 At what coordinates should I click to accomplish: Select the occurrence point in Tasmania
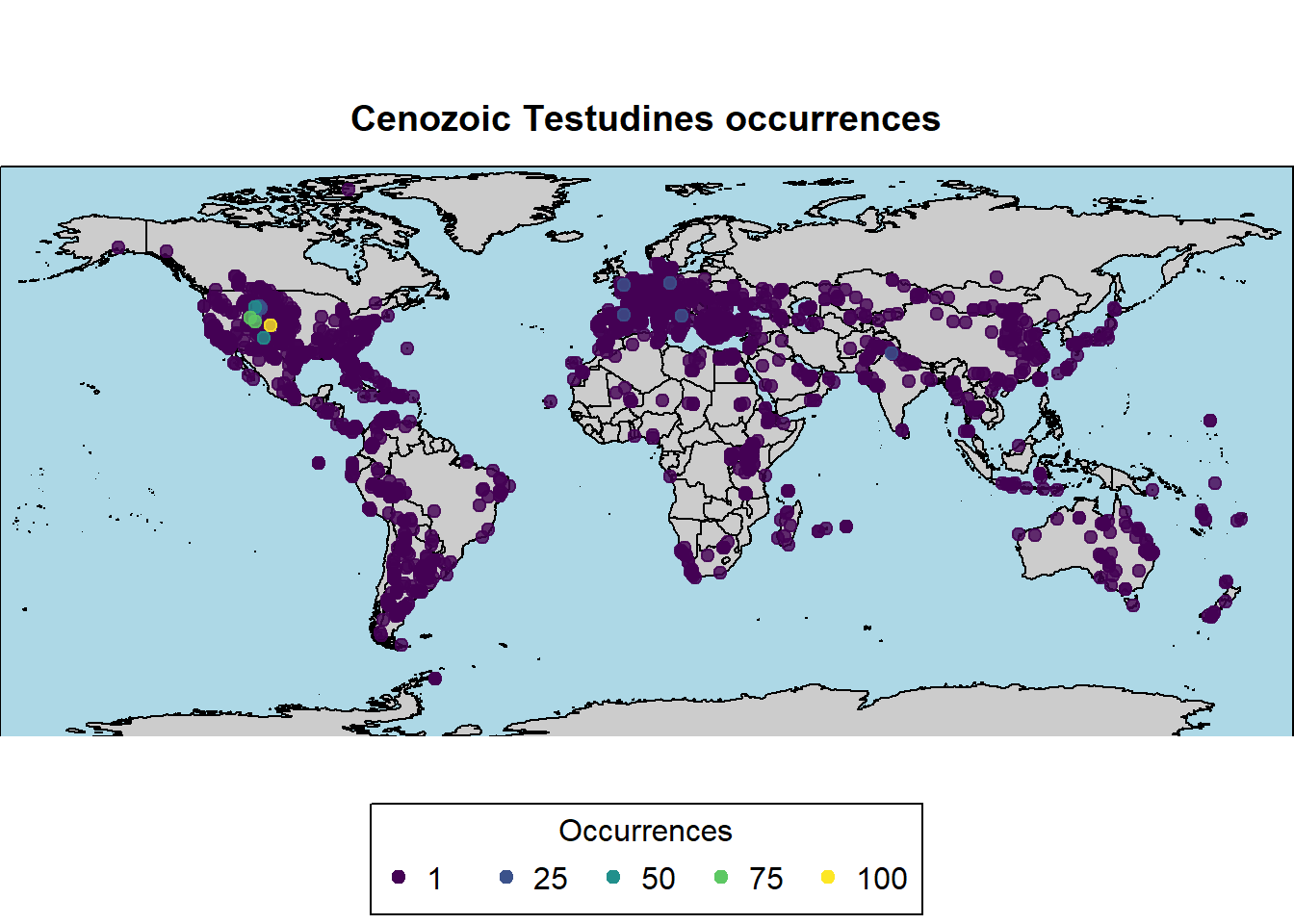pos(1133,604)
